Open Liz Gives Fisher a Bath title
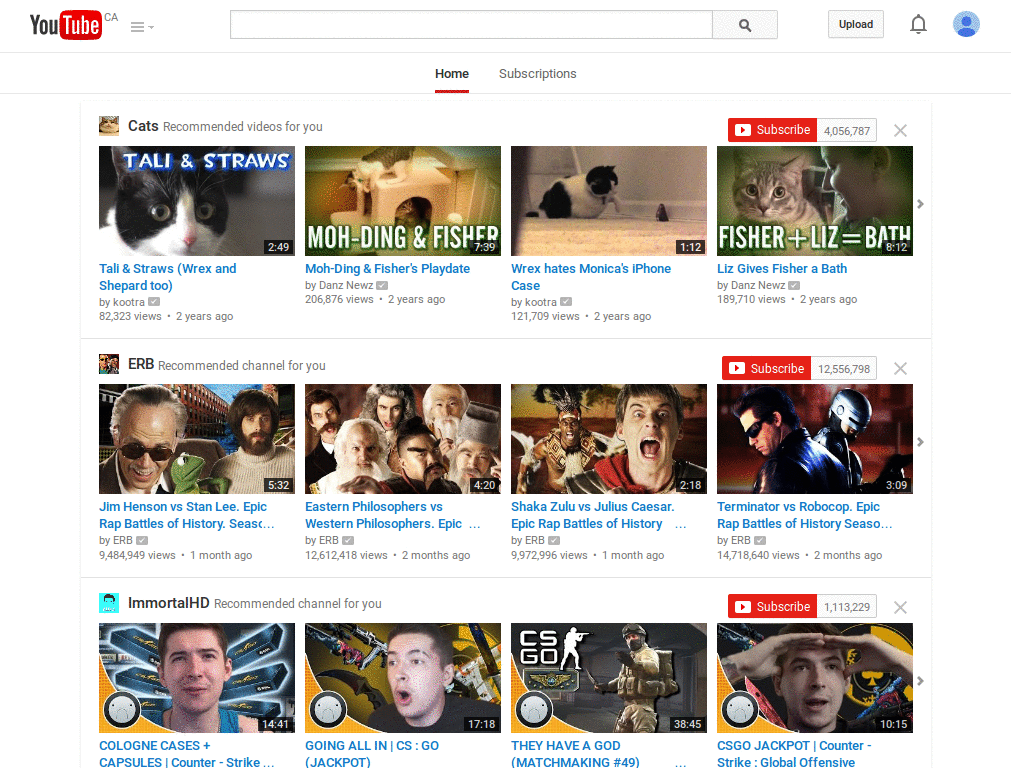Viewport: 1024px width, 768px height. 782,268
